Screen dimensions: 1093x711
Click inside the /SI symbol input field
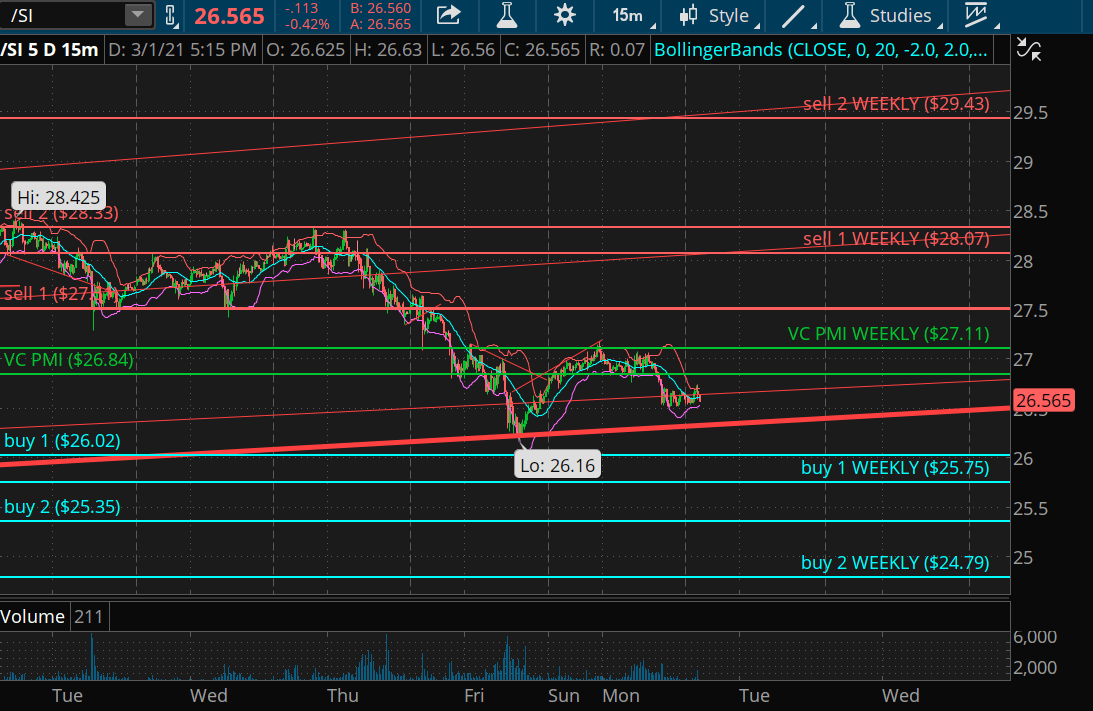pyautogui.click(x=60, y=14)
